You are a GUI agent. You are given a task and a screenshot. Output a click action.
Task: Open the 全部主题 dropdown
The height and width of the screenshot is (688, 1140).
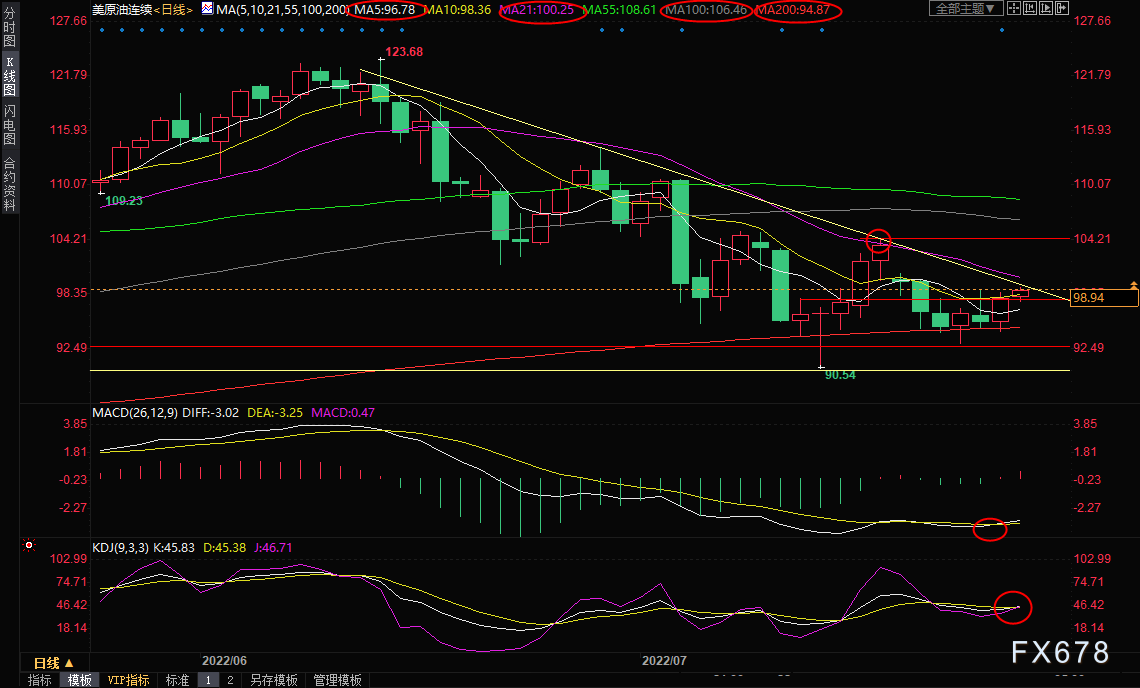pos(965,9)
